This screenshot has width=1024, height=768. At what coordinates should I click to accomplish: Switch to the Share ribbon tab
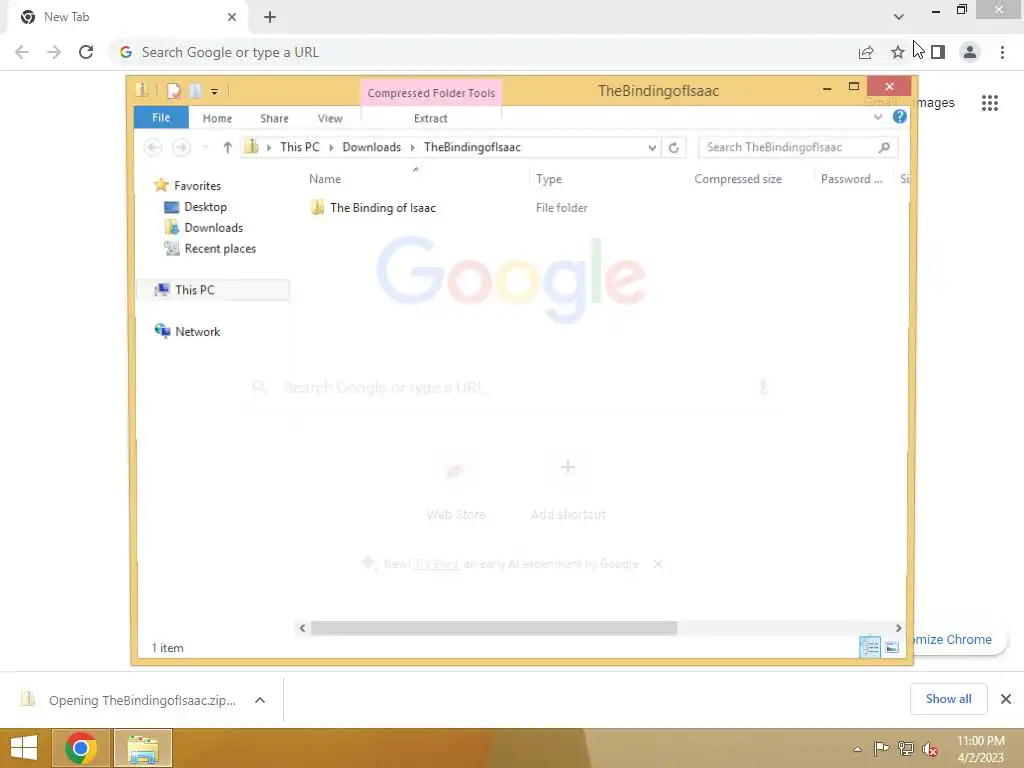(274, 118)
